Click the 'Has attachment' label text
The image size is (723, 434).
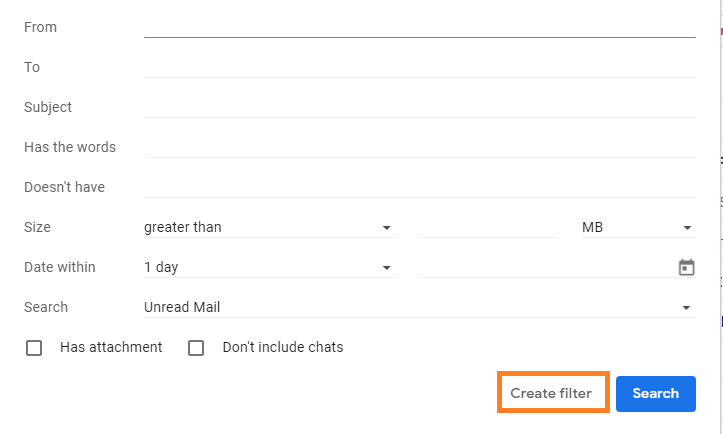pyautogui.click(x=111, y=347)
